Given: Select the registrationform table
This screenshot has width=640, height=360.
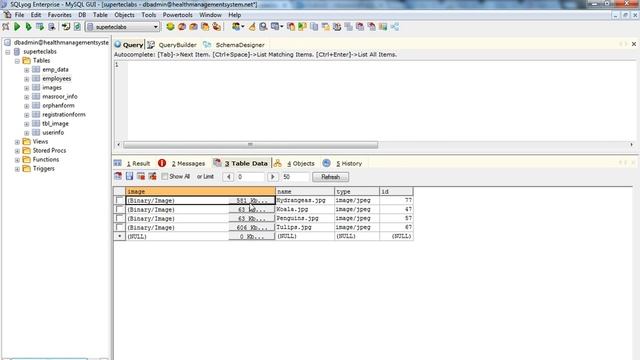Looking at the screenshot, I should coord(64,115).
